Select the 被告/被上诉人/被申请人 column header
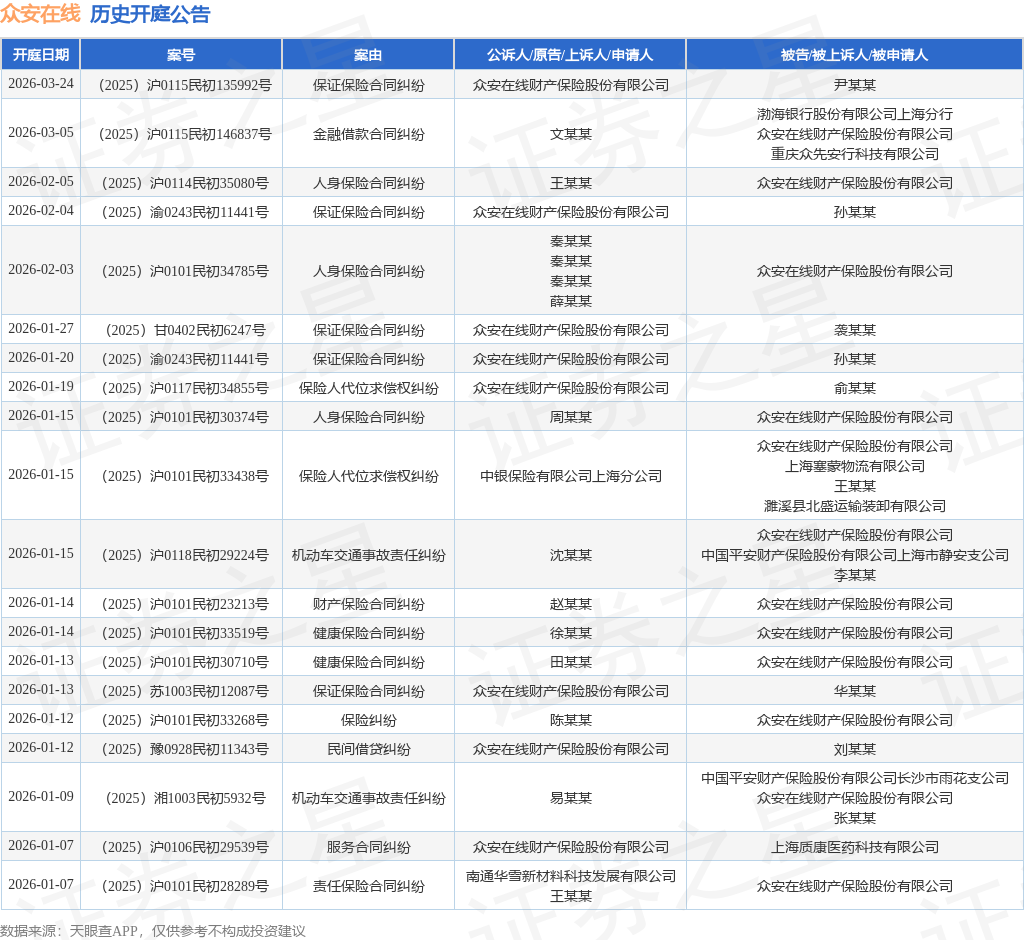1024x940 pixels. tap(854, 55)
